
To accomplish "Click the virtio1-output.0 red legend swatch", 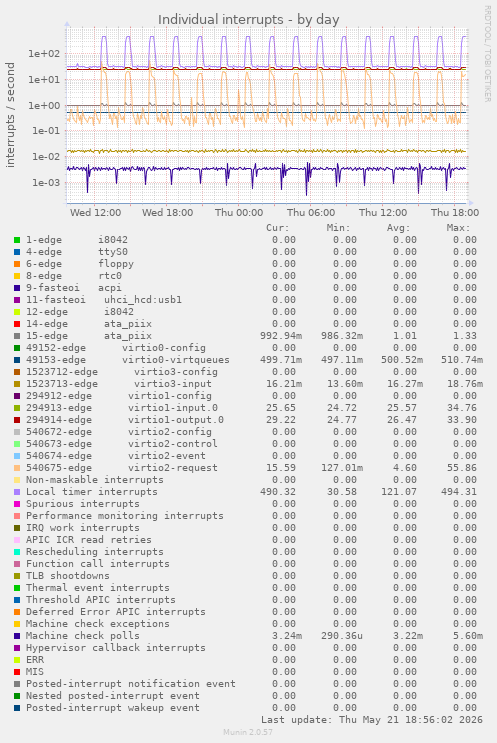I will coord(17,420).
